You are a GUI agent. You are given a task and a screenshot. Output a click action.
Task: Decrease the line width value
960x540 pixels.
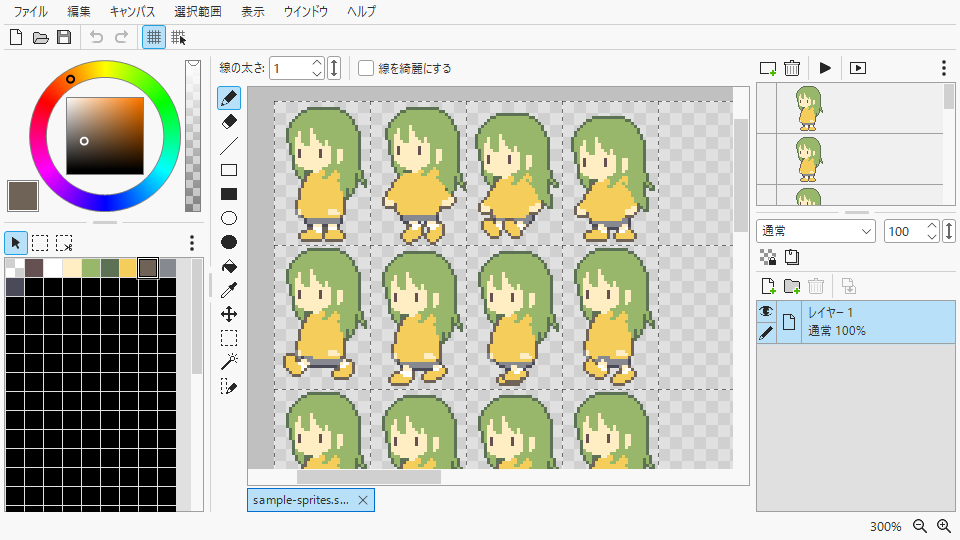click(x=317, y=73)
